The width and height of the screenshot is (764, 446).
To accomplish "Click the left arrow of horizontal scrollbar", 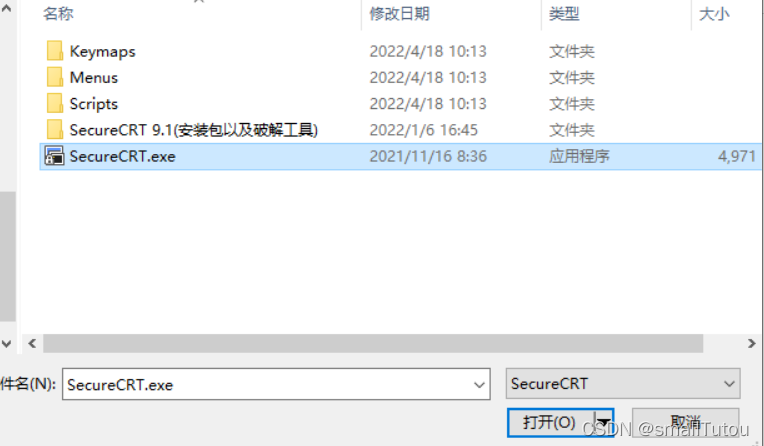I will 32,344.
